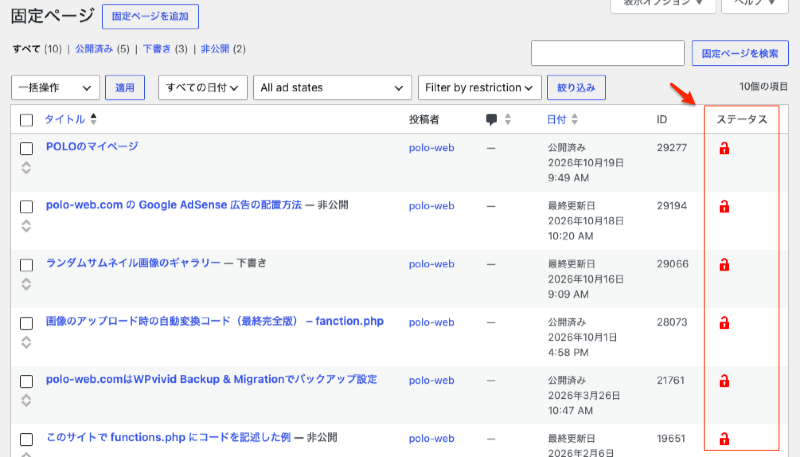Click author polo-web in row ID 29194
The height and width of the screenshot is (457, 800).
(x=432, y=206)
